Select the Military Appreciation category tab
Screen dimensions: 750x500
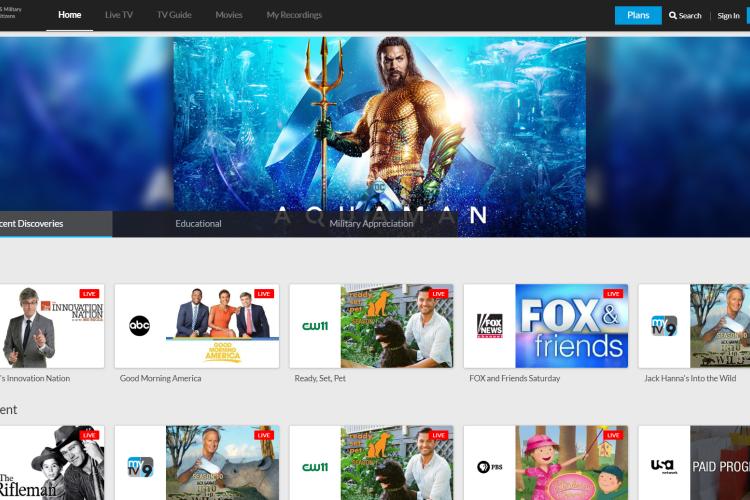click(371, 223)
